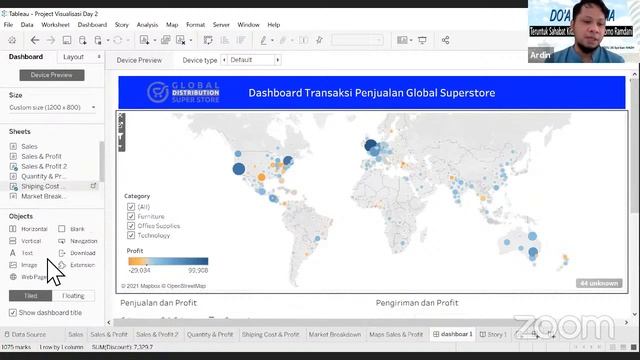Click the Fix Axes pin icon
Image resolution: width=640 pixels, height=360 pixels.
click(x=319, y=40)
